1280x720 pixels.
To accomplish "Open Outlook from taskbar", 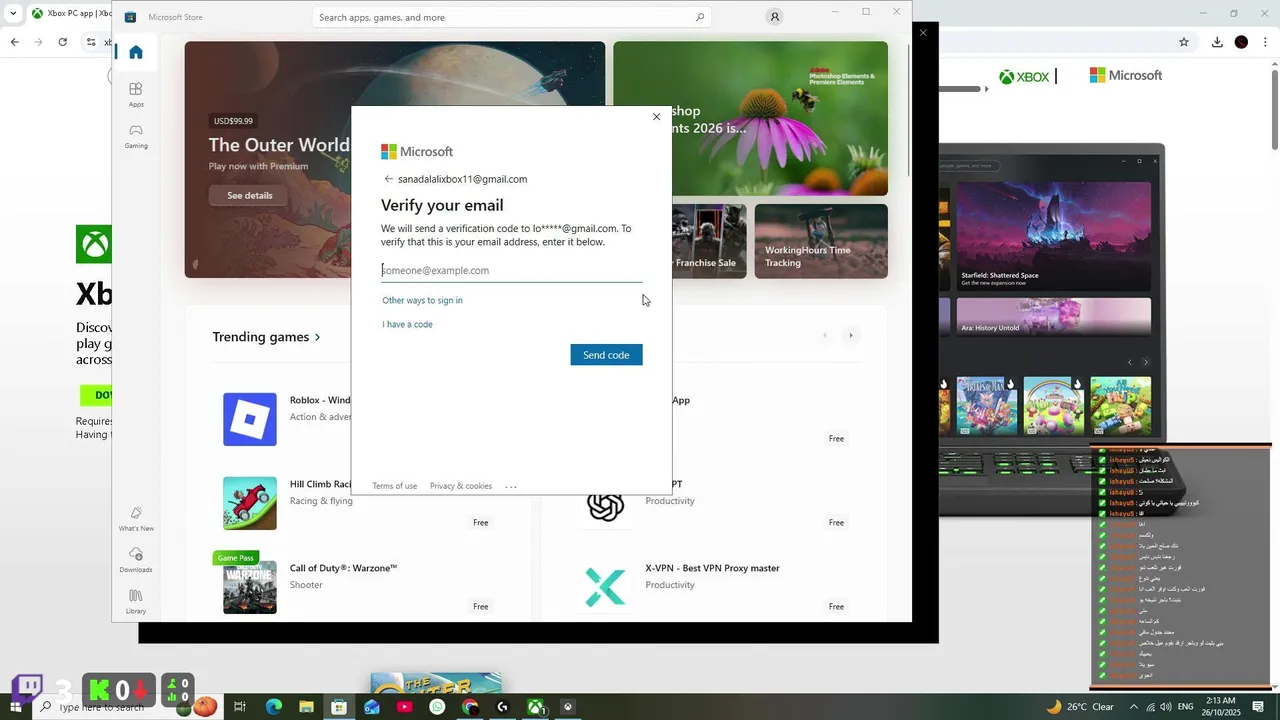I will click(372, 707).
